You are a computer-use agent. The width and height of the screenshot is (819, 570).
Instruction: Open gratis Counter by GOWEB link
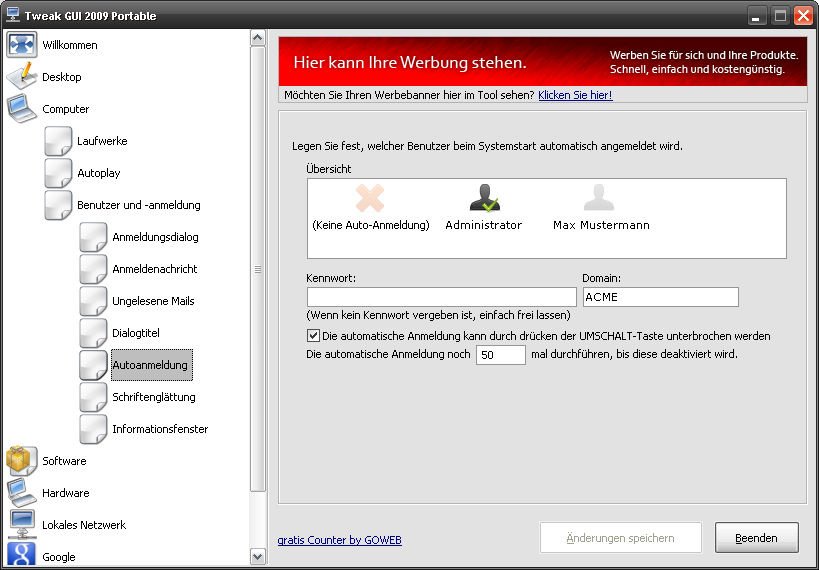tap(340, 540)
